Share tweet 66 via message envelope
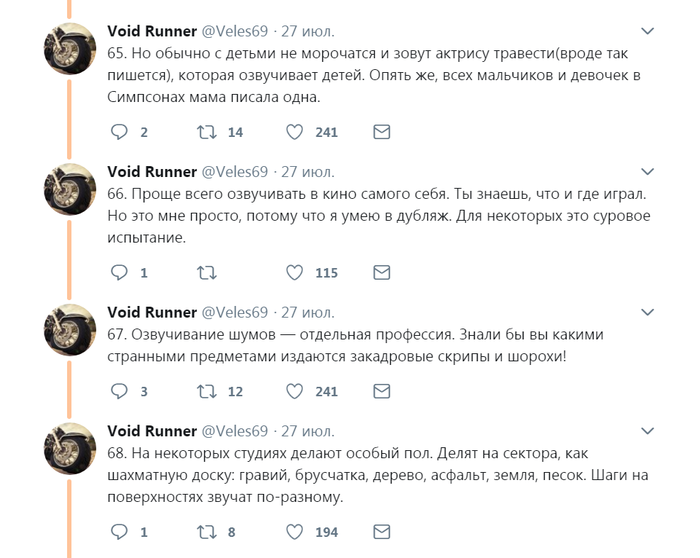This screenshot has width=700, height=558. [x=381, y=272]
